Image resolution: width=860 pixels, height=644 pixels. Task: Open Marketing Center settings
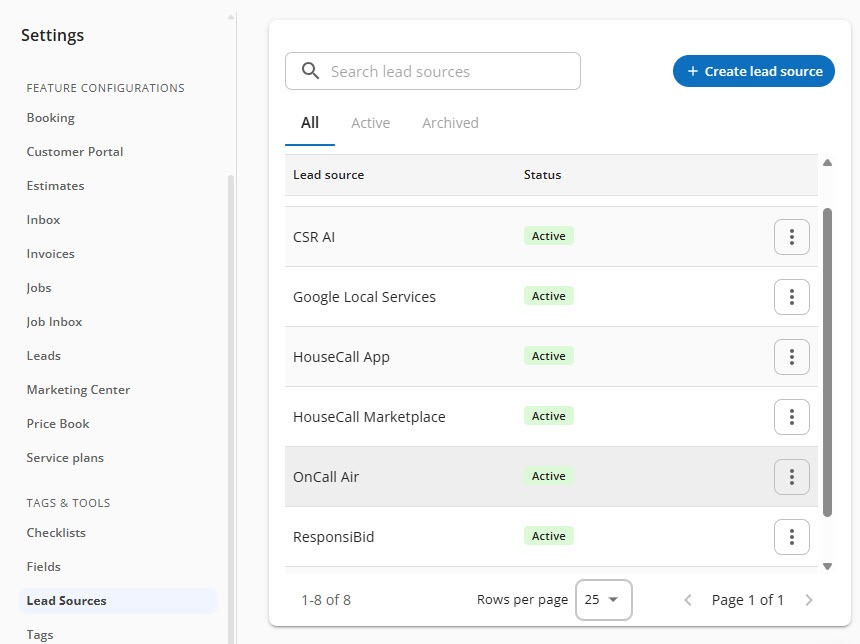click(78, 390)
